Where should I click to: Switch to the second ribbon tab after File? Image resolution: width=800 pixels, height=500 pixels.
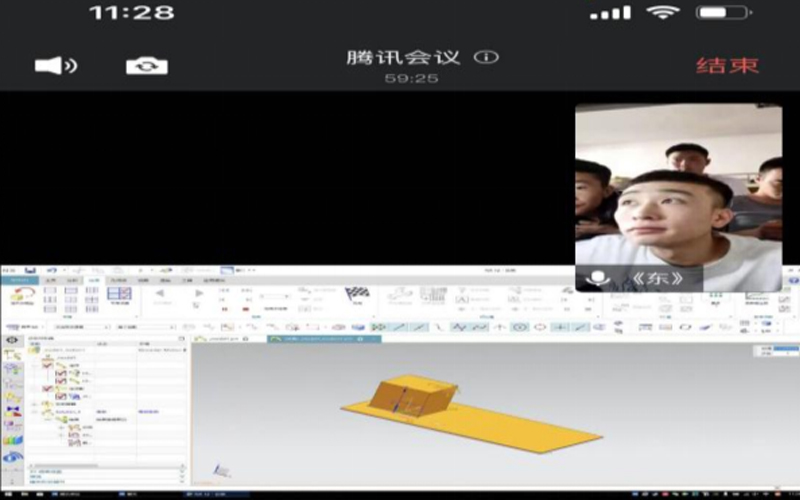point(72,280)
